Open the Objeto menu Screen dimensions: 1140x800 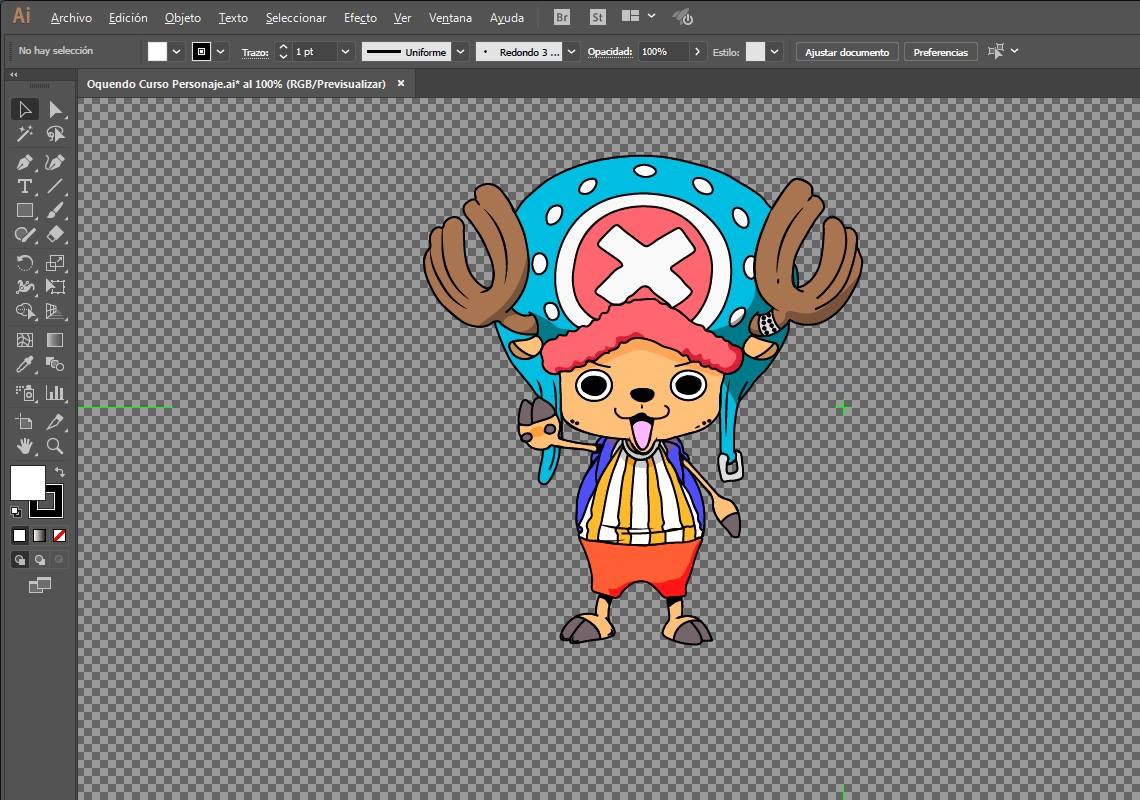coord(182,17)
